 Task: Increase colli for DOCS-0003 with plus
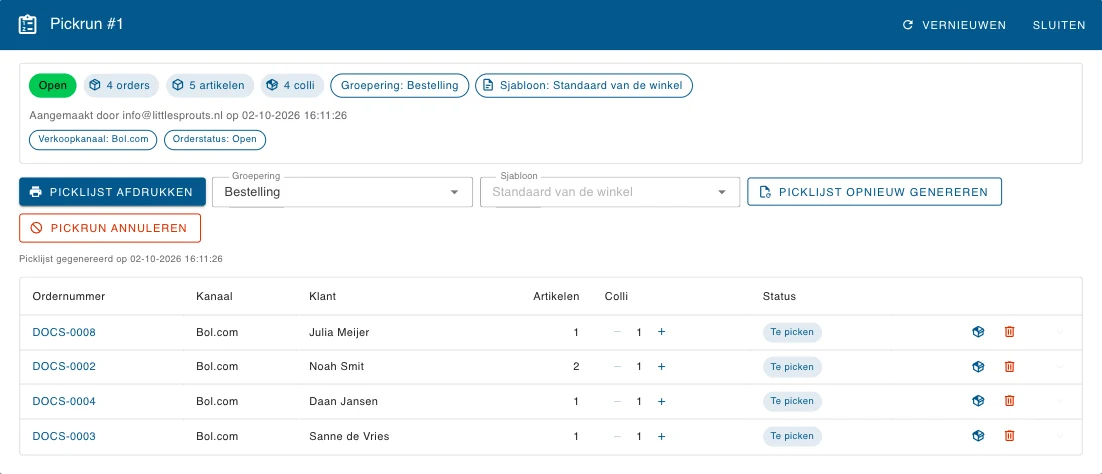(661, 436)
